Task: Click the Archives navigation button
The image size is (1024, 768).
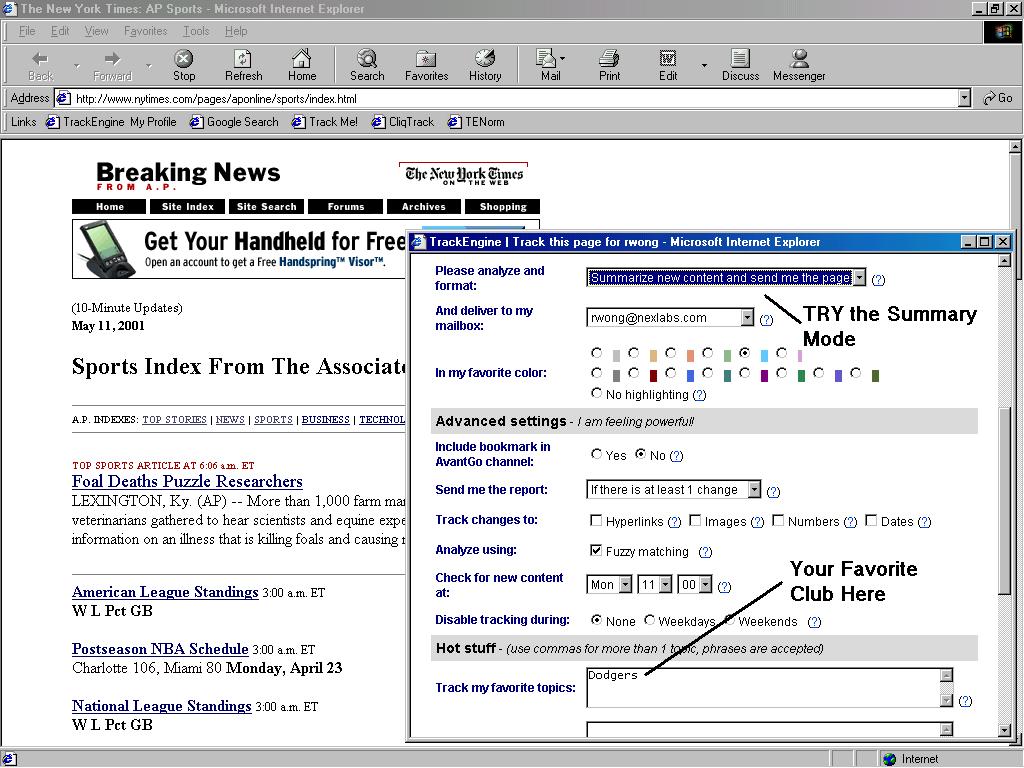Action: point(424,206)
